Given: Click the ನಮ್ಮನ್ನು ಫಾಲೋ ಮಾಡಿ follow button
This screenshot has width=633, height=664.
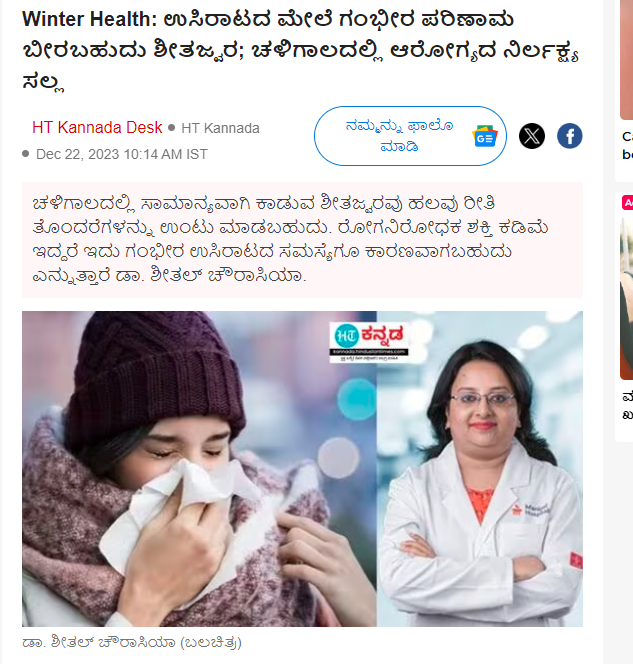Looking at the screenshot, I should point(410,136).
